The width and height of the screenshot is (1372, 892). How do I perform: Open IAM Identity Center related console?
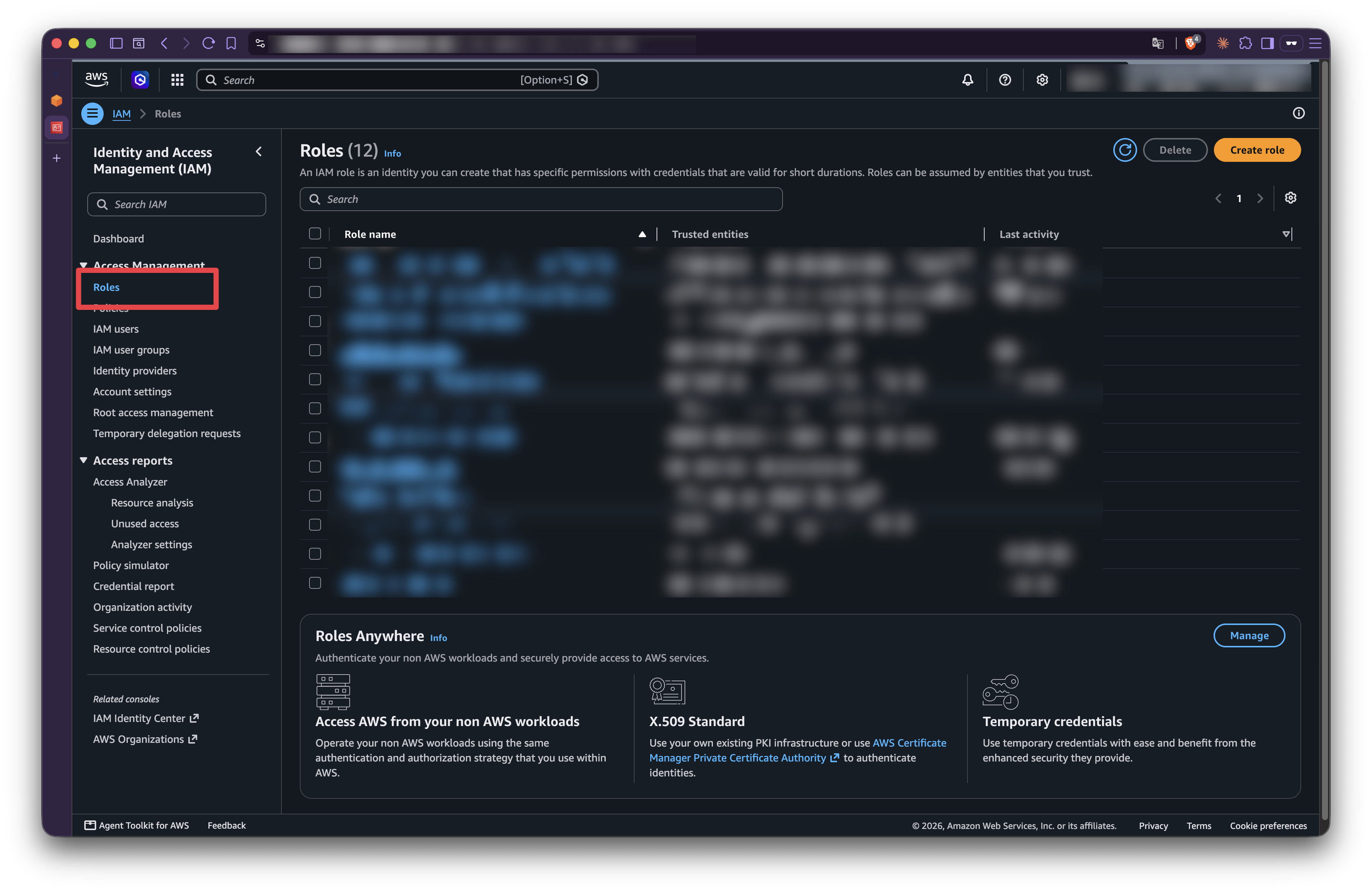click(146, 719)
